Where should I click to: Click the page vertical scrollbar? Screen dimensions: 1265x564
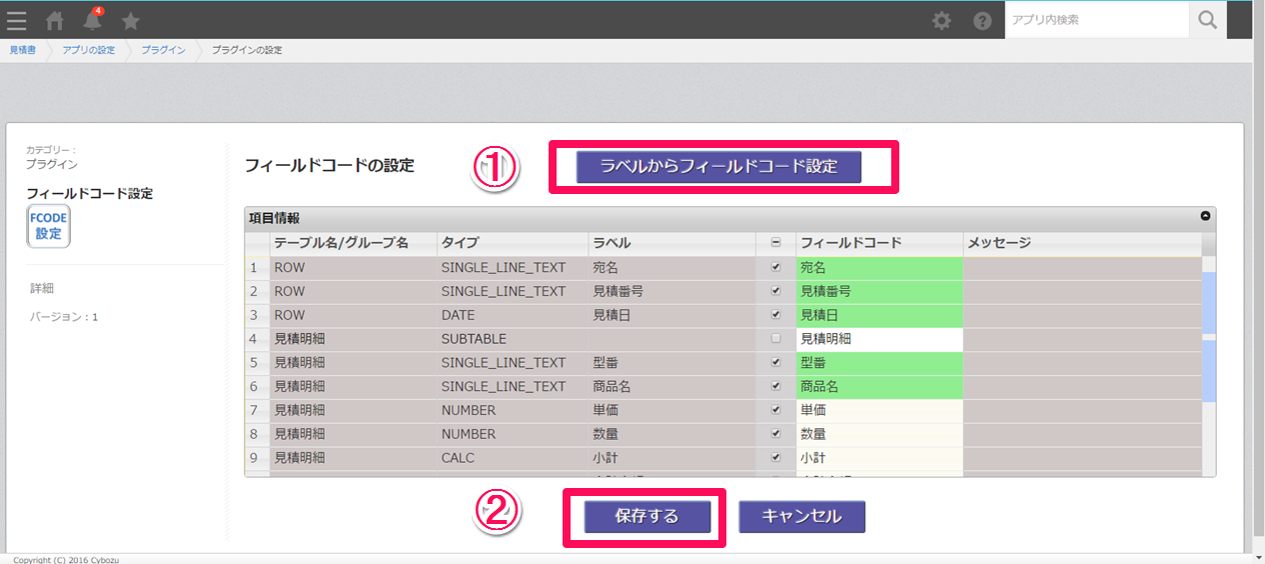1258,280
